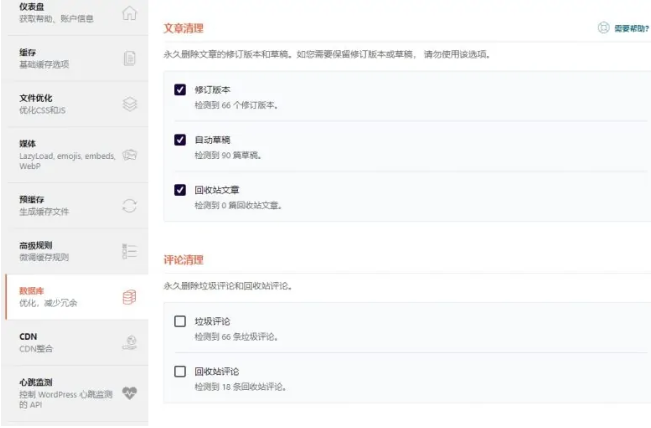Click the 自动草稿 label

(212, 140)
